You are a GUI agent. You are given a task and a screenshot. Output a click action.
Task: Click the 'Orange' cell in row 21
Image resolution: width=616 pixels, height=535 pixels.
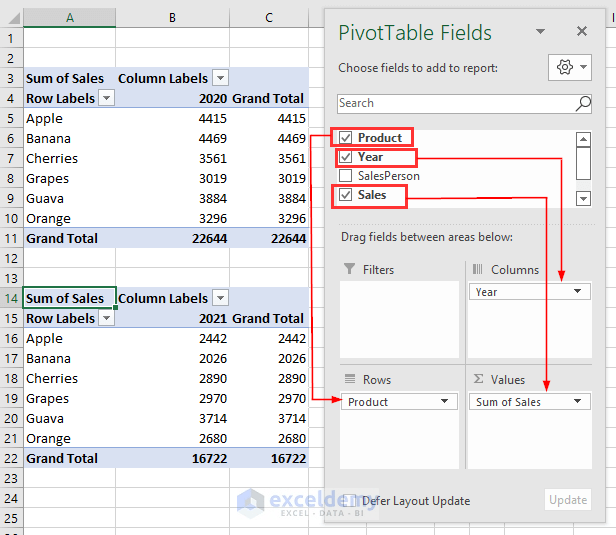(x=70, y=438)
